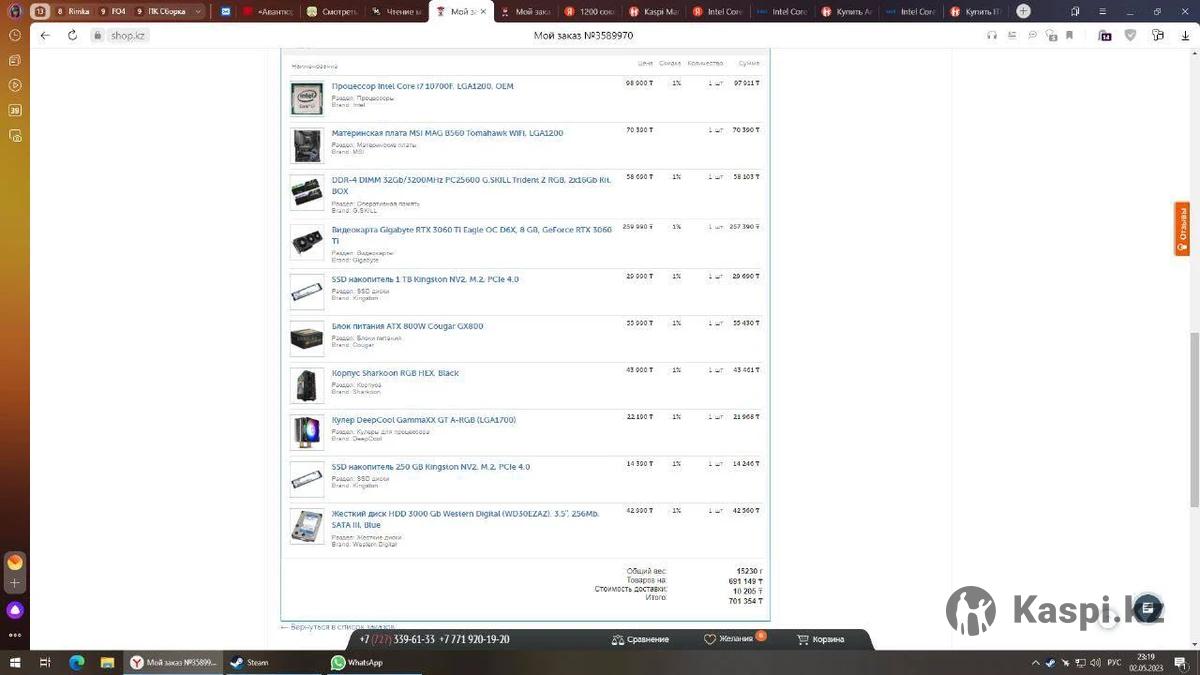Open the Отзывы feedback side tab
The height and width of the screenshot is (675, 1200).
(x=1182, y=229)
